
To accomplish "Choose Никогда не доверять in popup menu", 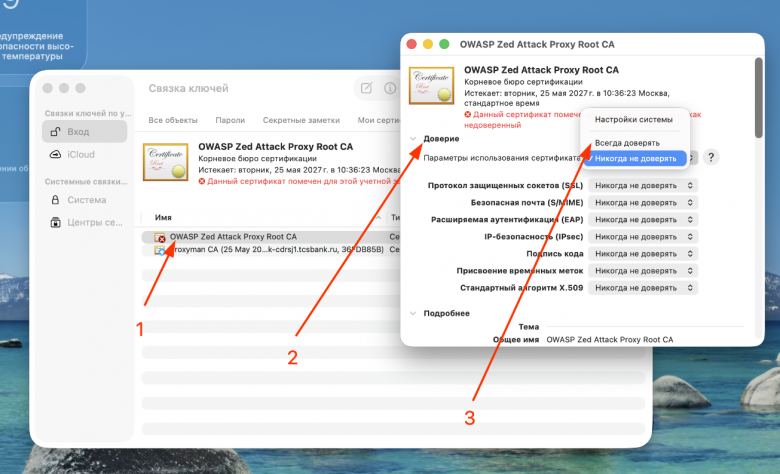I will (x=635, y=159).
